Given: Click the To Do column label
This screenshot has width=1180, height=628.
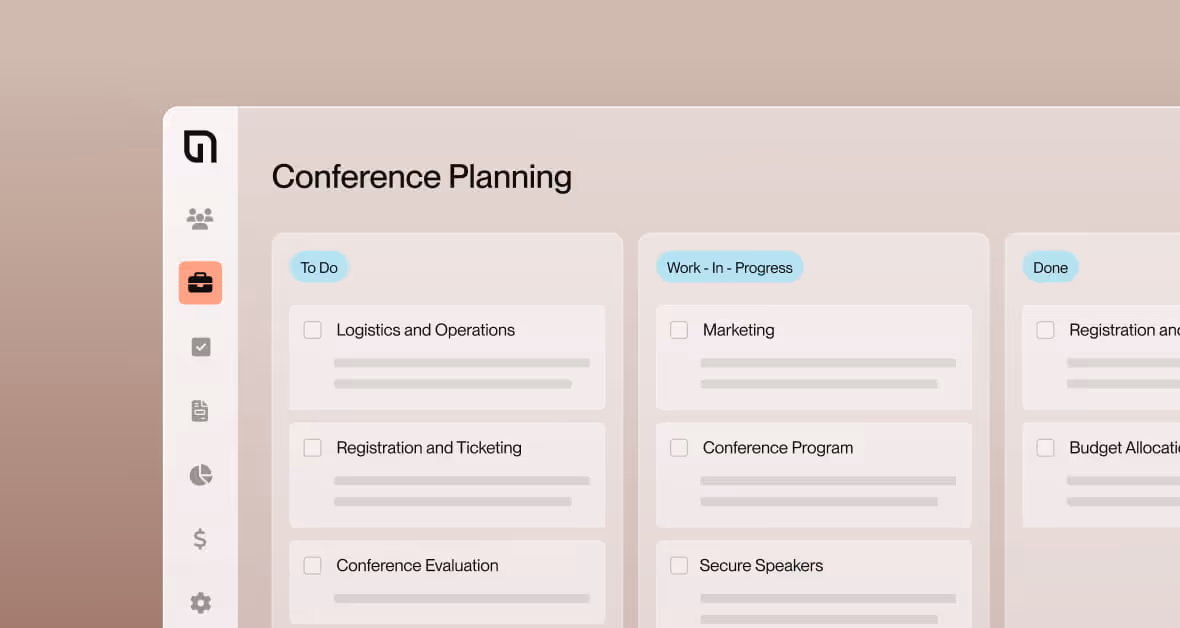Looking at the screenshot, I should [318, 267].
